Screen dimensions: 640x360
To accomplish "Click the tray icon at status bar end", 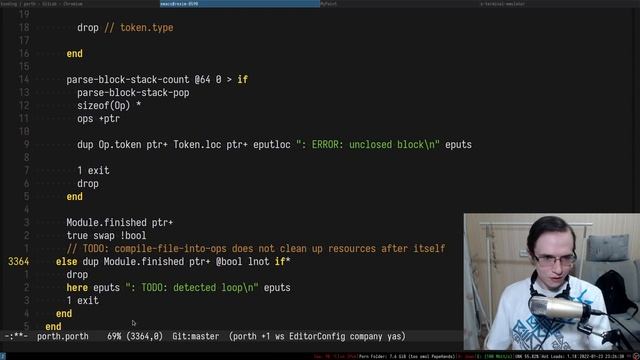I will (x=636, y=356).
